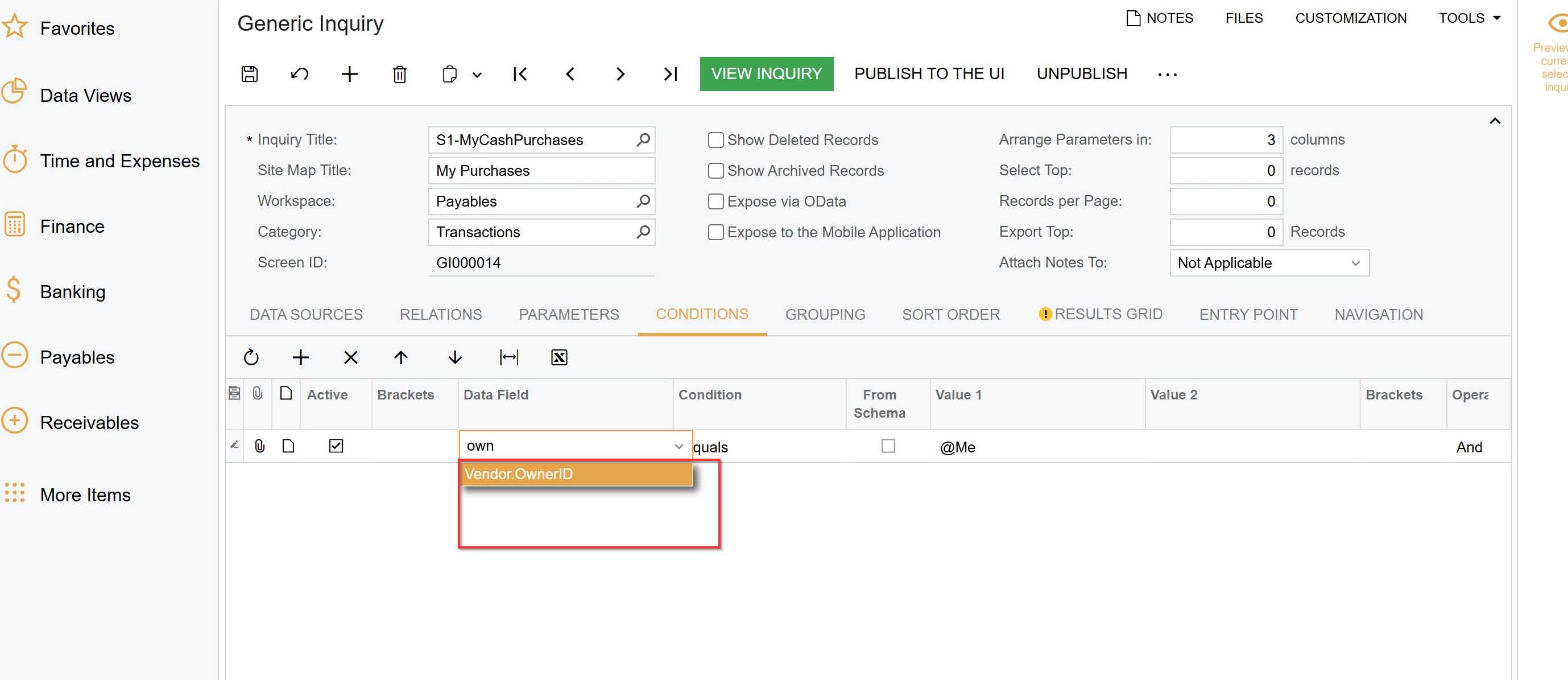Click the Undo arrow icon
The width and height of the screenshot is (1568, 680).
300,73
